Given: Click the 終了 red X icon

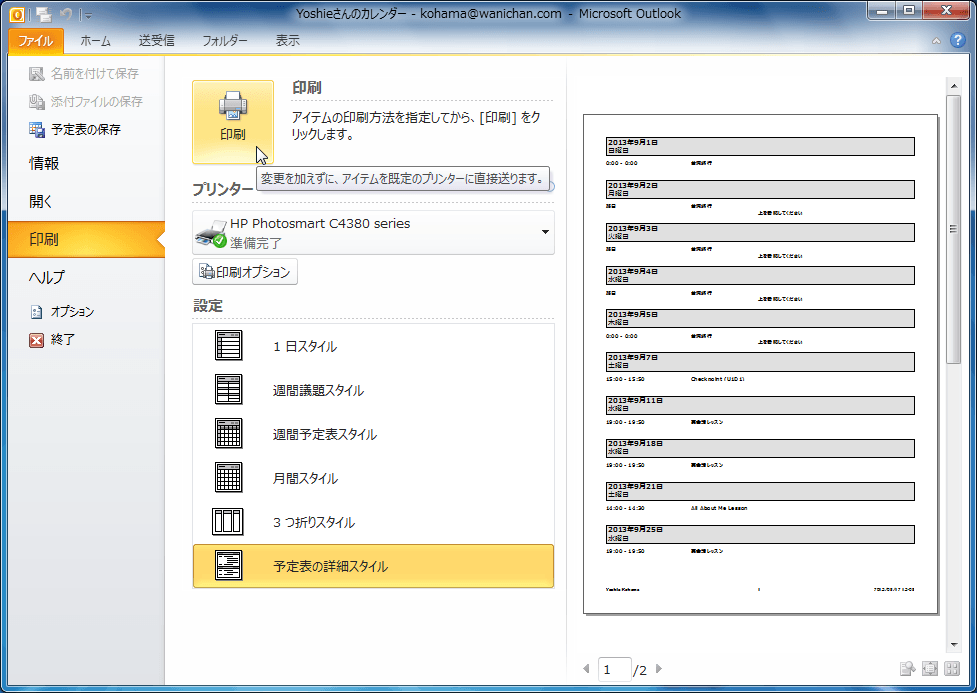Looking at the screenshot, I should point(37,340).
